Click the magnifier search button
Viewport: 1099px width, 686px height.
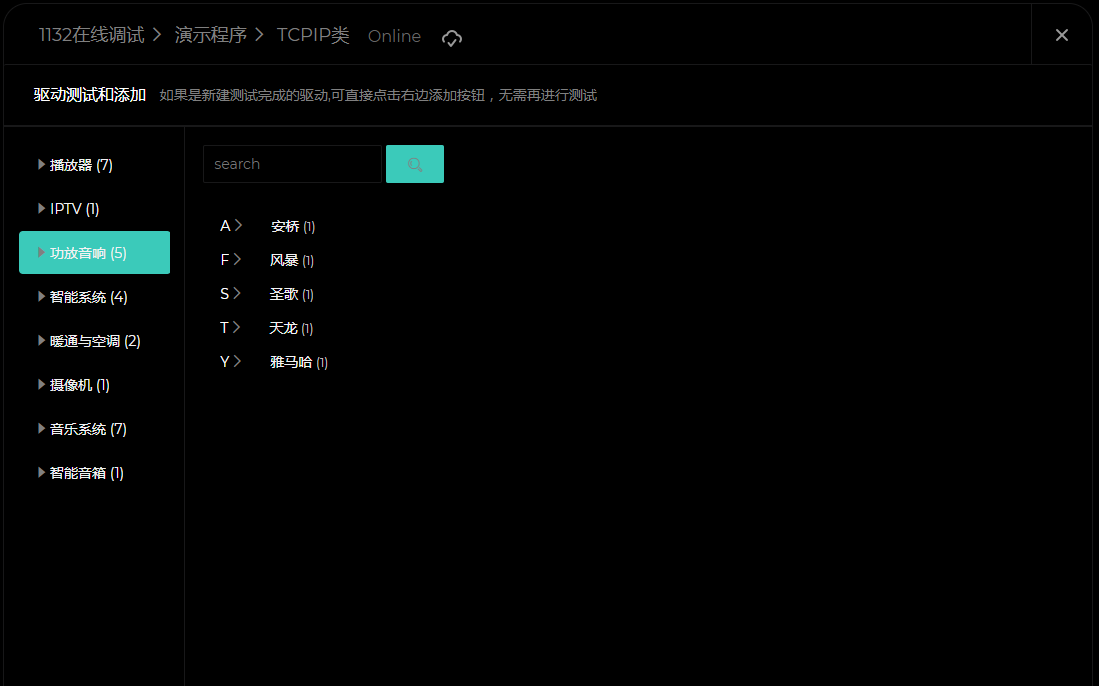(x=415, y=164)
